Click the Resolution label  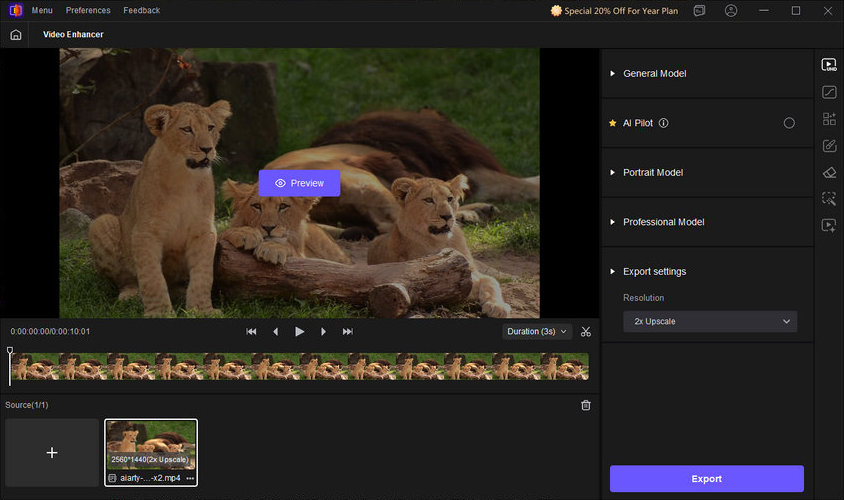[643, 298]
